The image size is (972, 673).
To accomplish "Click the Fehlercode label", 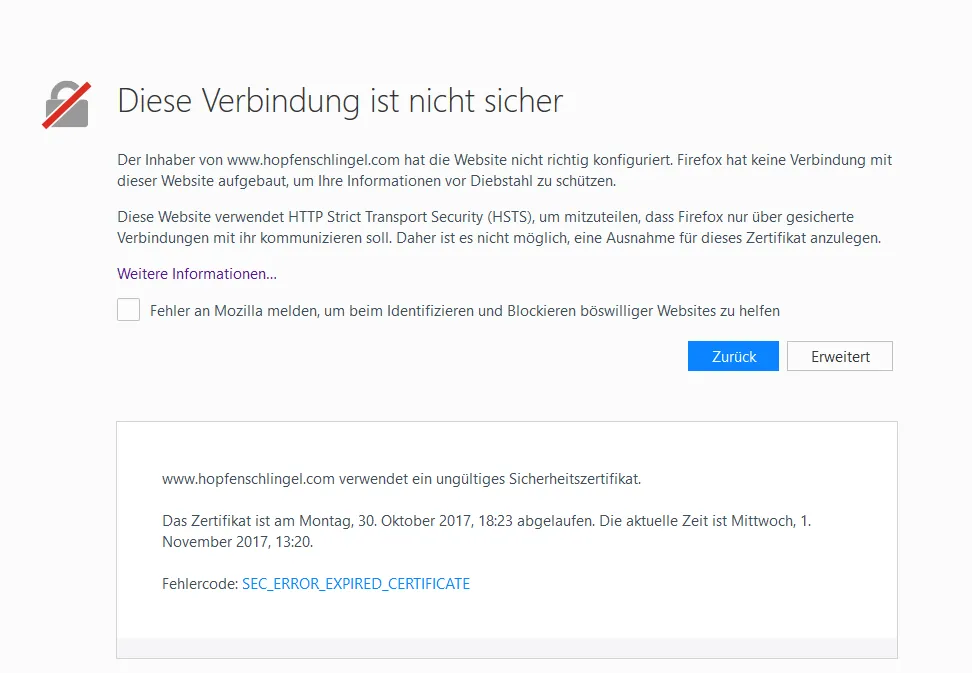I will pos(200,584).
